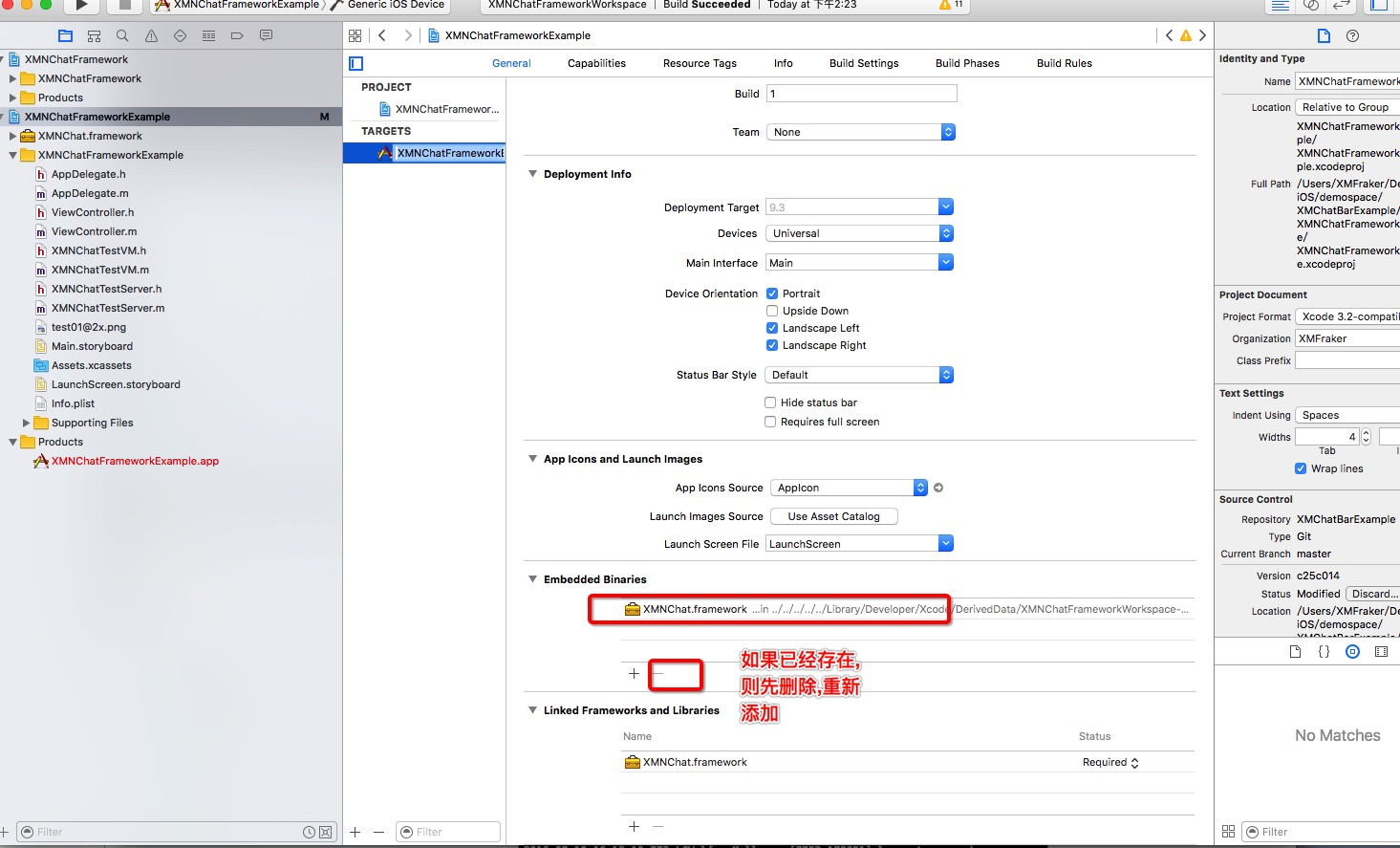Open the Devices dropdown showing Universal
The image size is (1400, 848).
pos(859,233)
